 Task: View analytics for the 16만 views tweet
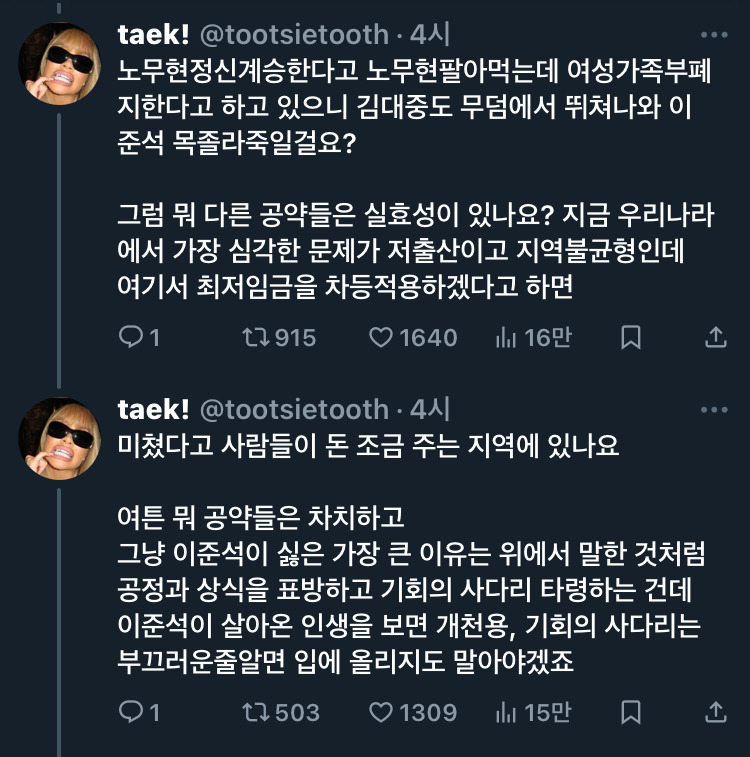506,338
